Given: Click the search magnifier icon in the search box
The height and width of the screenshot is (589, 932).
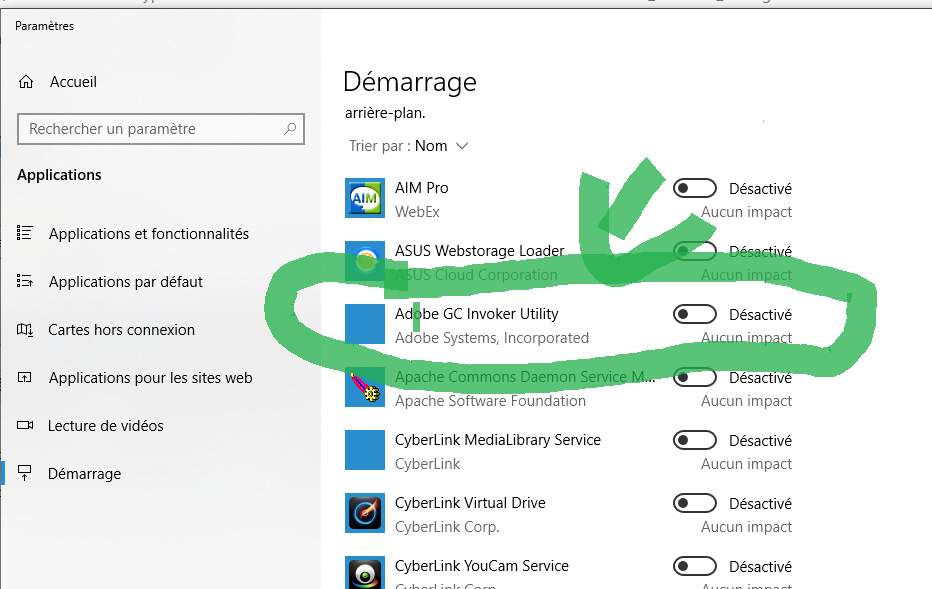Looking at the screenshot, I should coord(290,128).
